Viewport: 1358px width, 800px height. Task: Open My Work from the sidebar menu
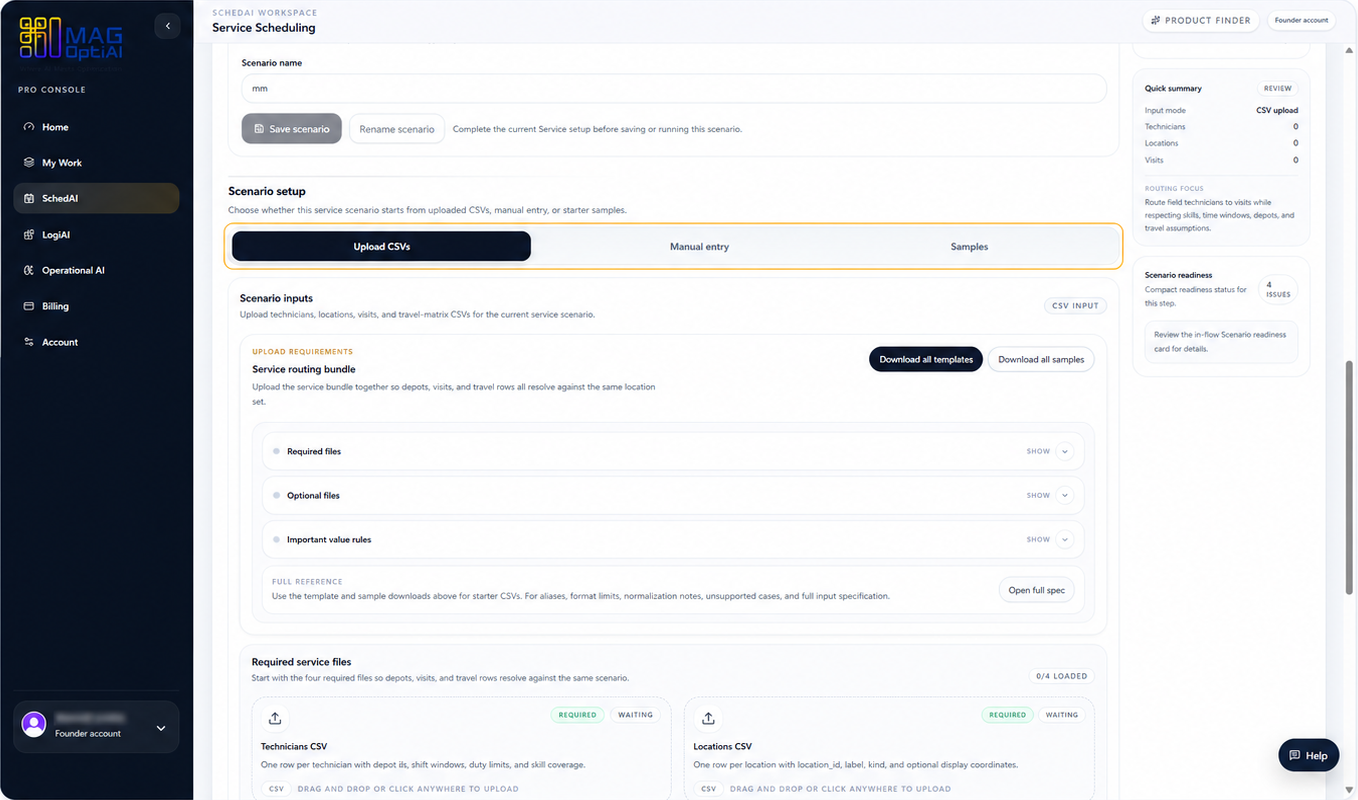pos(96,162)
